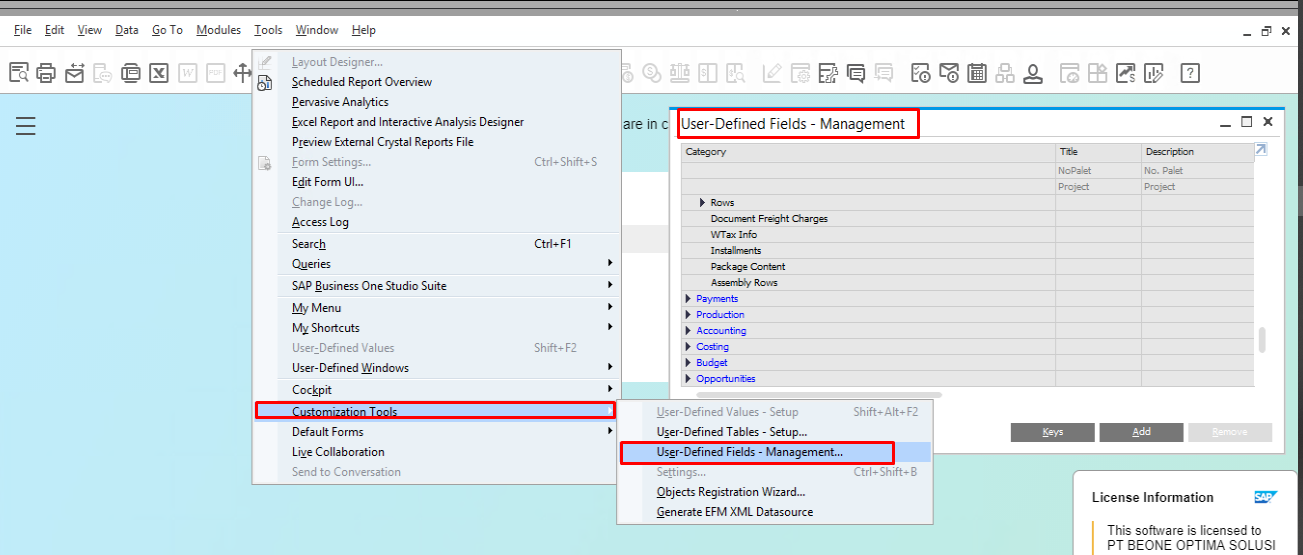Click the SAP logo in License Information
Image resolution: width=1303 pixels, height=555 pixels.
1265,497
